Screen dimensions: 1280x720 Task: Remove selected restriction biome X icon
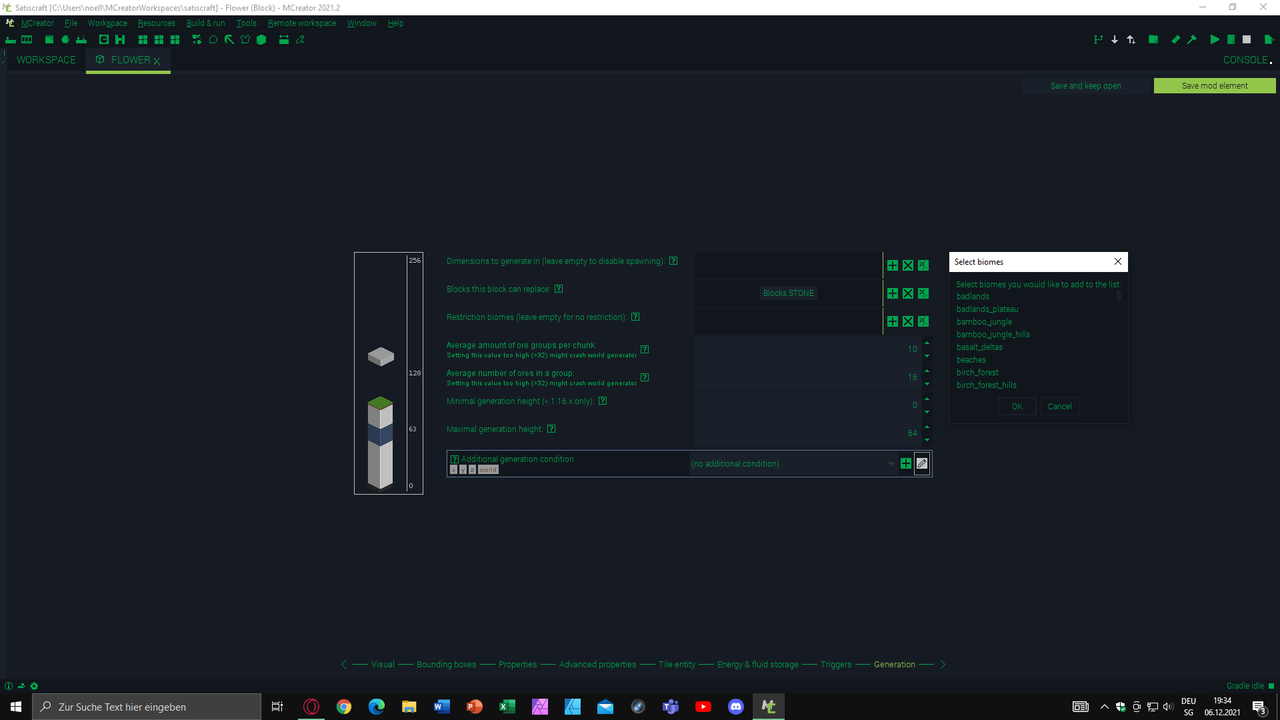pos(908,322)
